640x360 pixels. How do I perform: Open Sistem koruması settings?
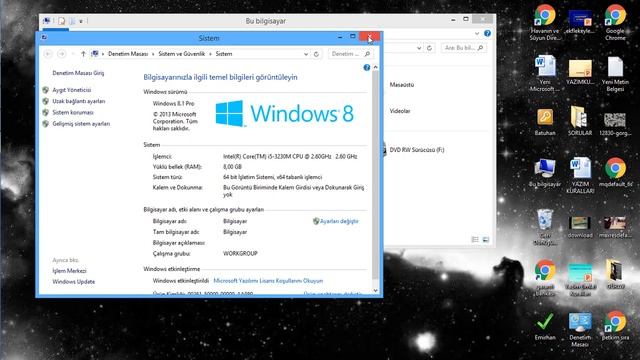coord(73,112)
